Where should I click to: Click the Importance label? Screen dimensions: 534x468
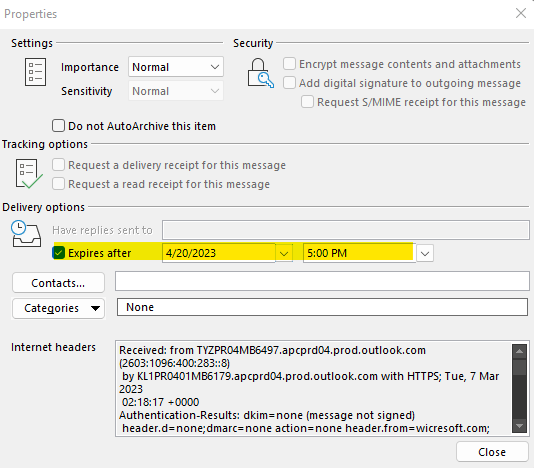(x=90, y=67)
